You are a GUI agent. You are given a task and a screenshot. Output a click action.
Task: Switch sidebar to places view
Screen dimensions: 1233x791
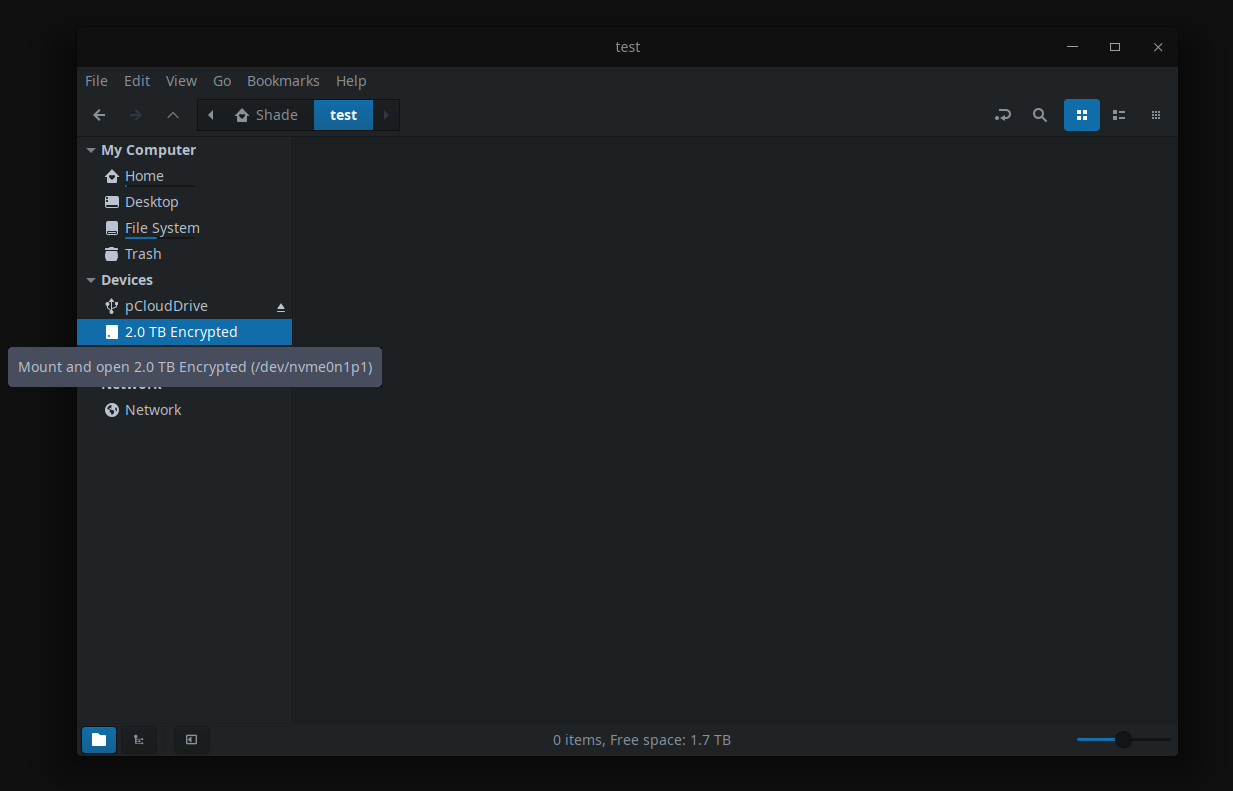click(x=98, y=740)
